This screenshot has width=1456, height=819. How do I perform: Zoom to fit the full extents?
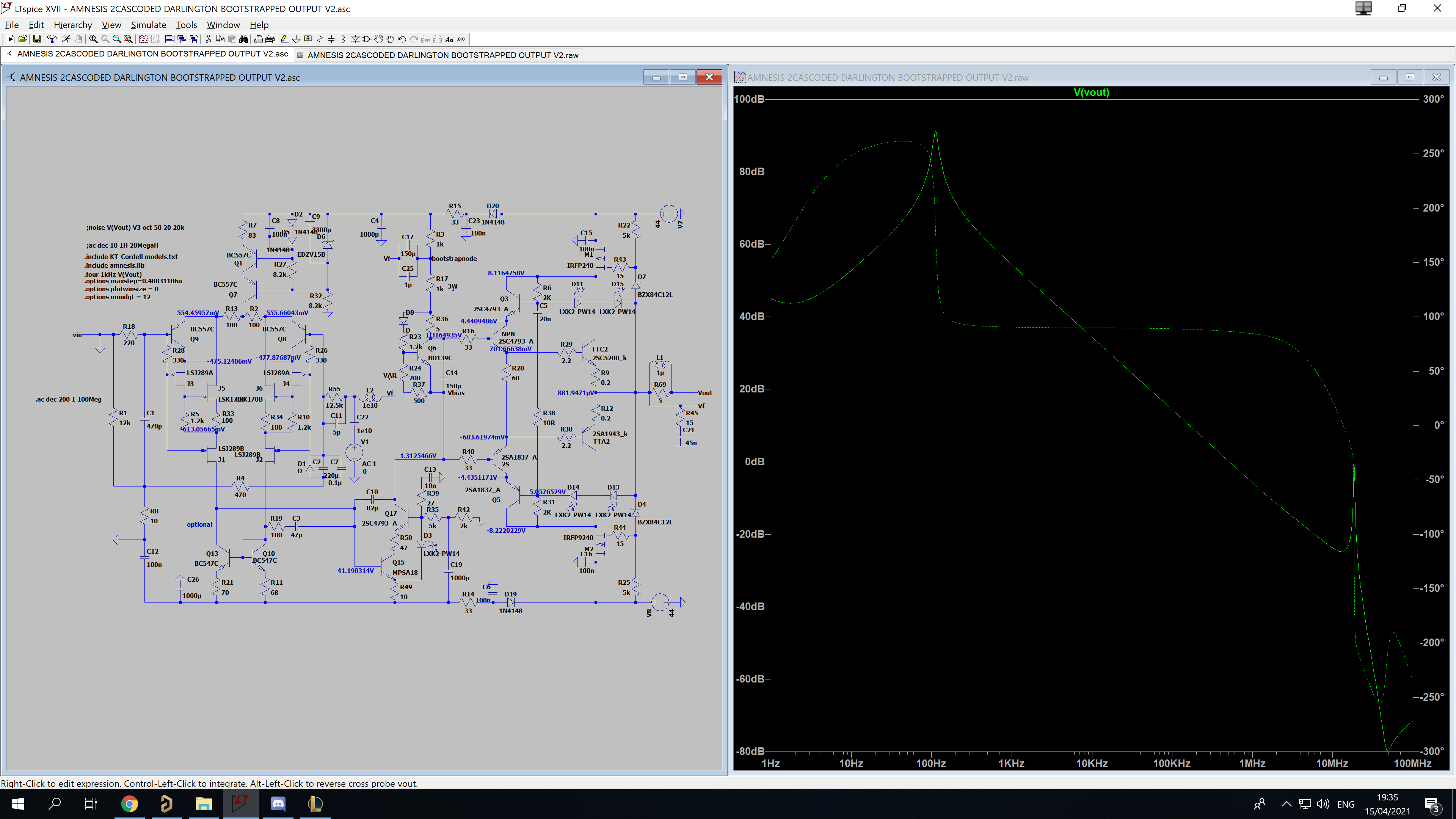point(128,39)
